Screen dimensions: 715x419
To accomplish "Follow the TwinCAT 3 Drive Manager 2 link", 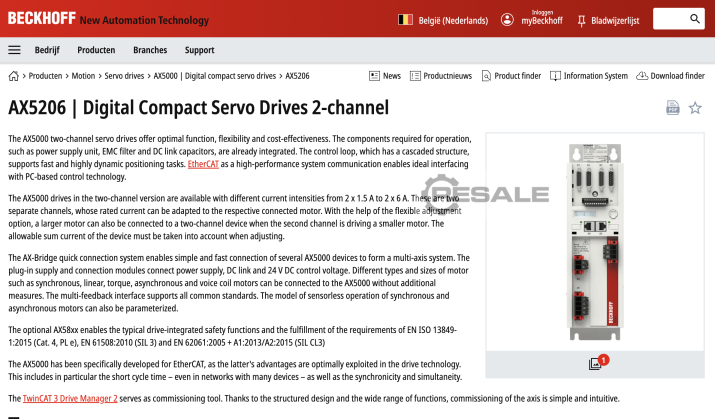I will point(70,398).
